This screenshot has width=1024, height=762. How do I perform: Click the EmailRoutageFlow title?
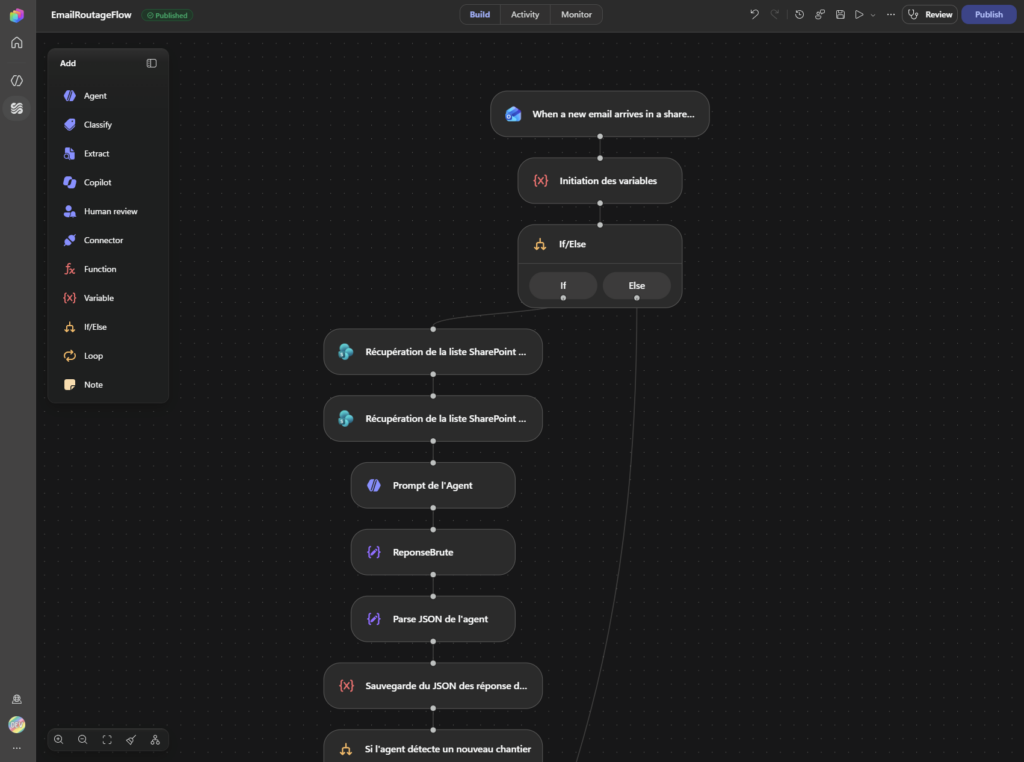click(91, 15)
